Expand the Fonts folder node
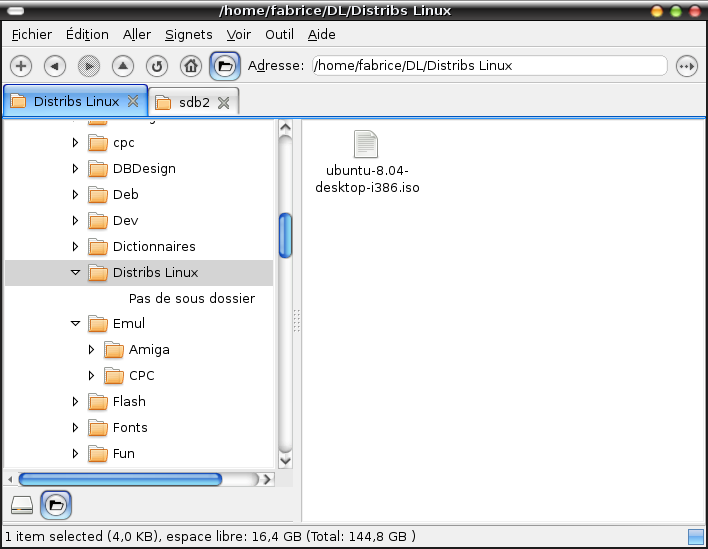 (75, 427)
